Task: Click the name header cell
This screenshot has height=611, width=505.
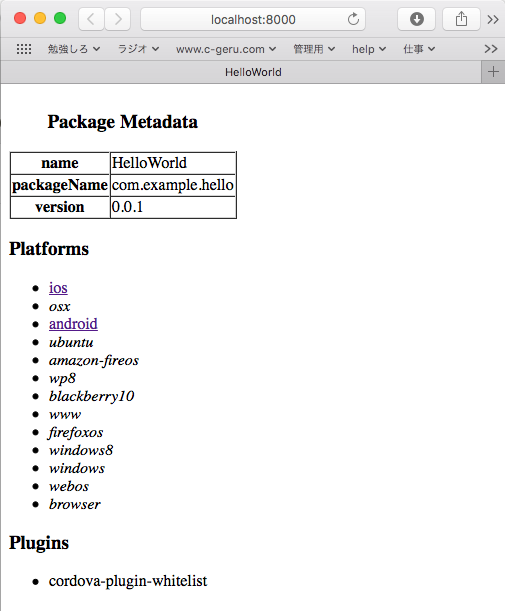Action: coord(60,163)
